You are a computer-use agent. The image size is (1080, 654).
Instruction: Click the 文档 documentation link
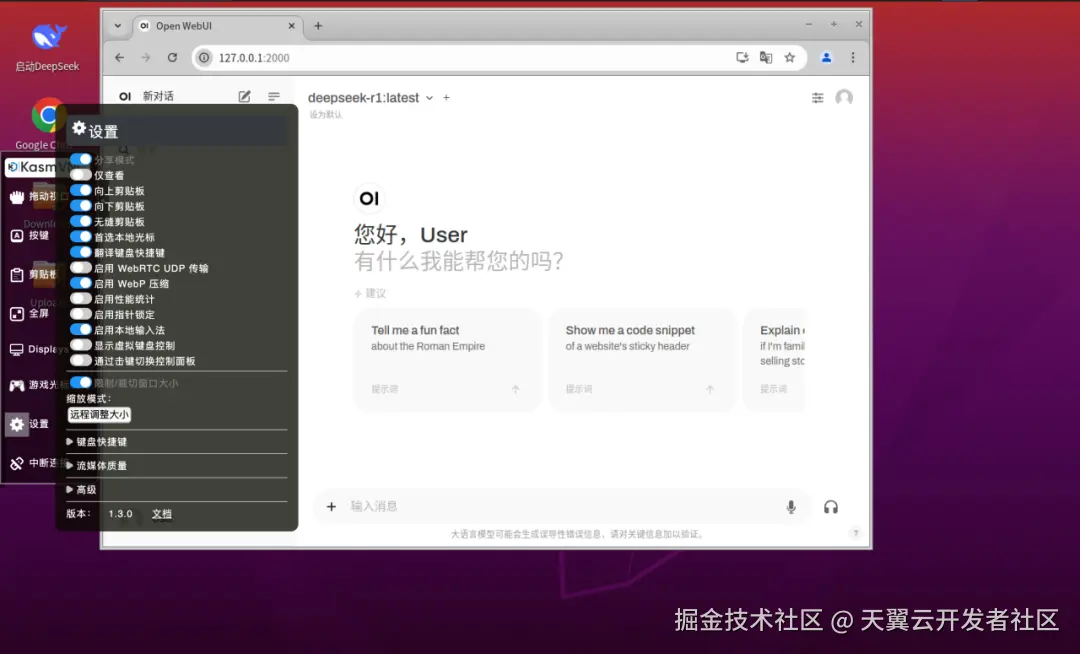162,514
